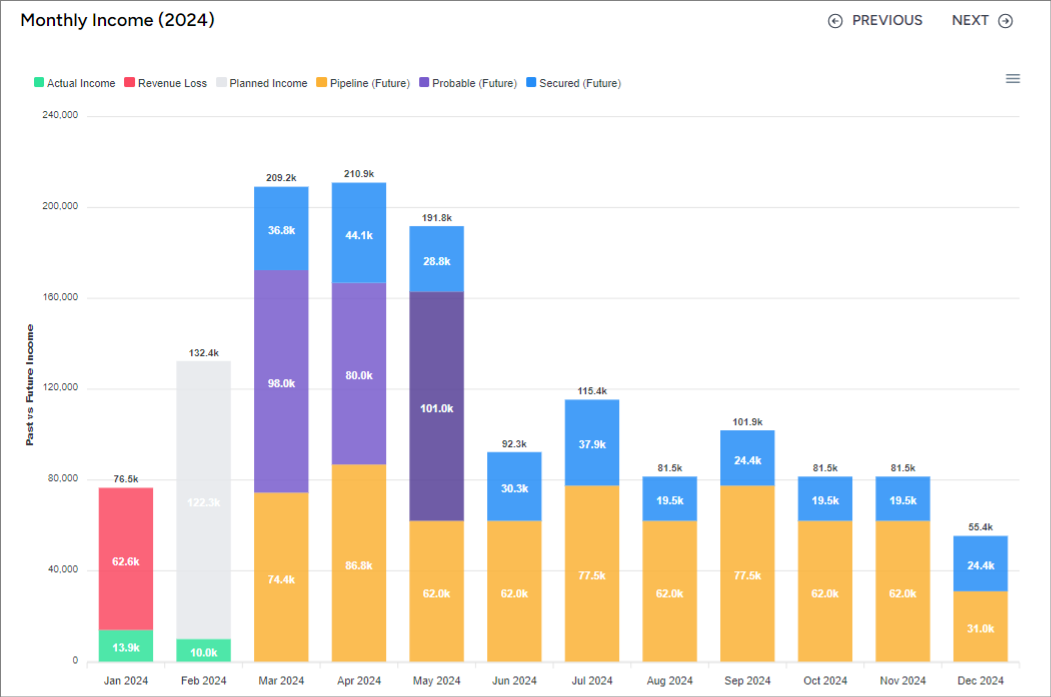Click the green 13.9k January actual segment
Screen dimensions: 1051x697
coord(126,646)
